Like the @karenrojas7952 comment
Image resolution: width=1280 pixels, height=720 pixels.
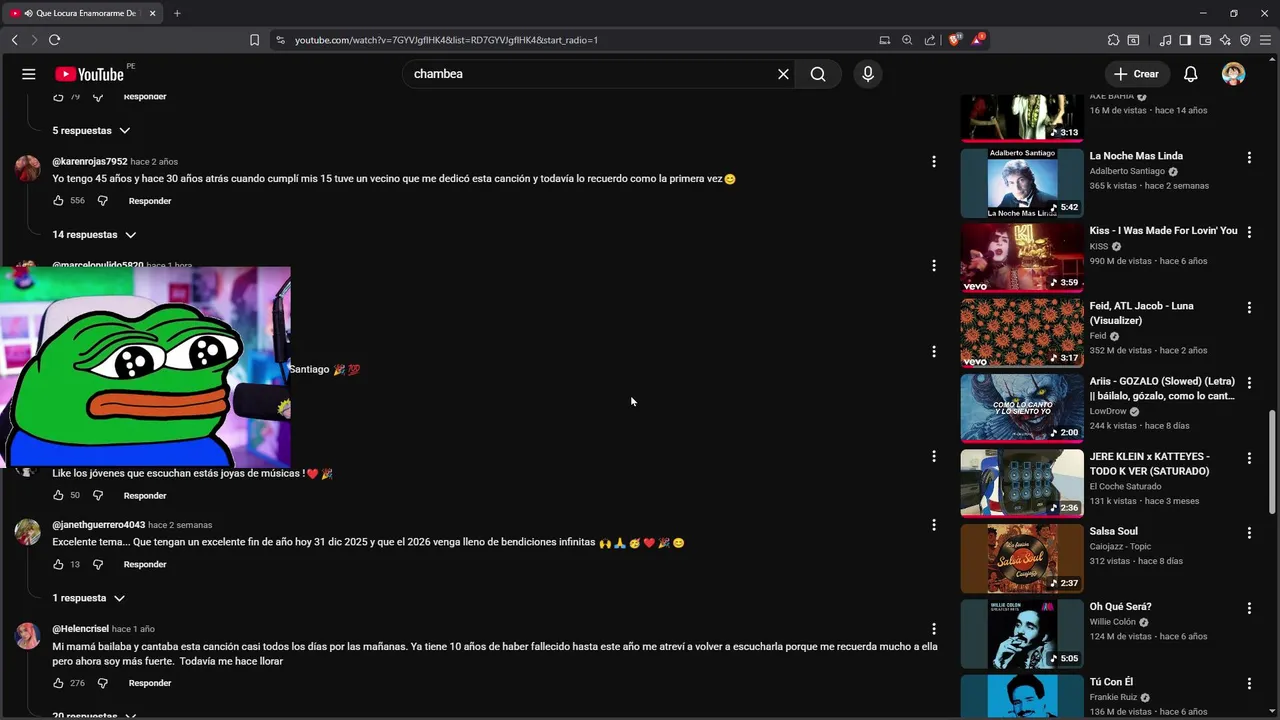58,201
